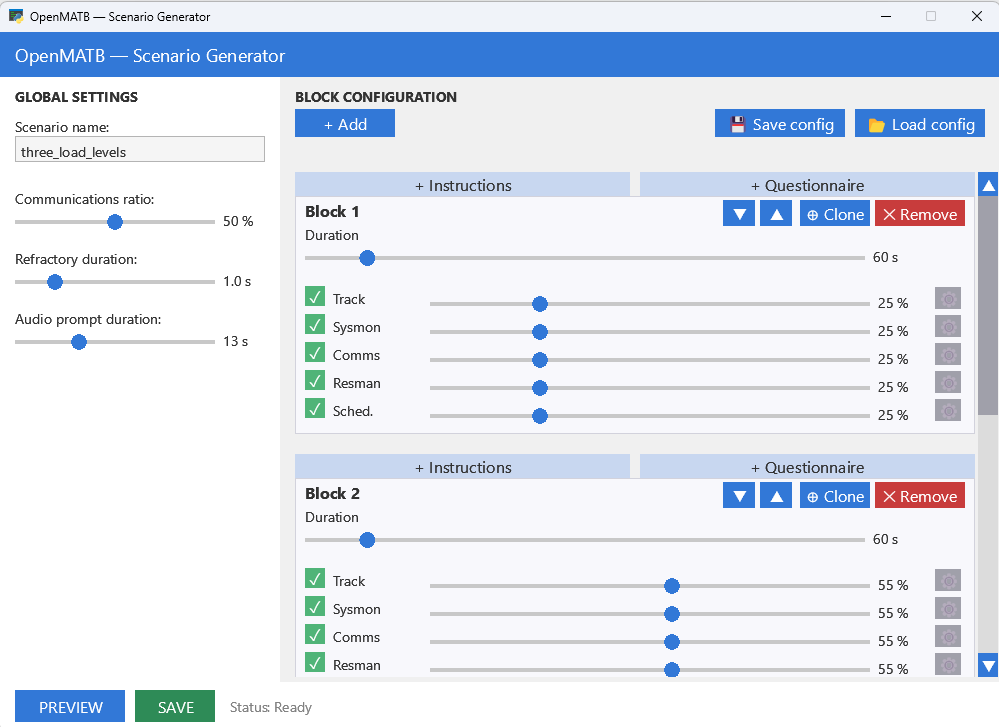Open Sysmon settings gear in Block 2
The height and width of the screenshot is (727, 999).
947,609
